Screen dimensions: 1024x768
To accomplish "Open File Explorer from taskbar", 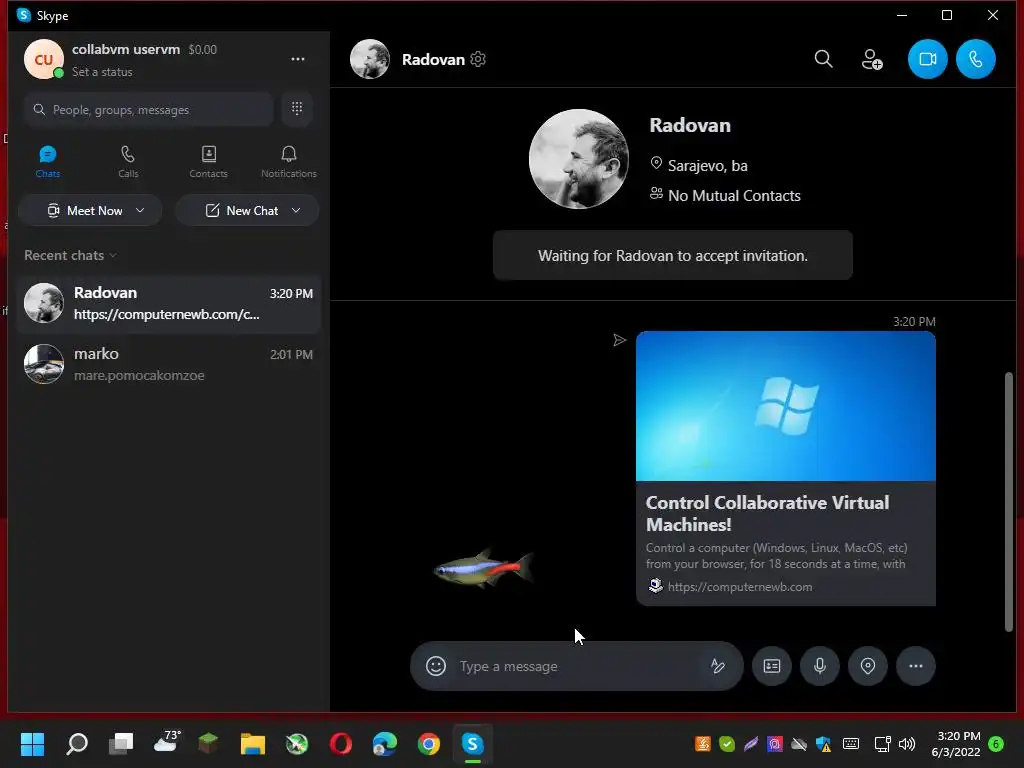I will tap(252, 744).
